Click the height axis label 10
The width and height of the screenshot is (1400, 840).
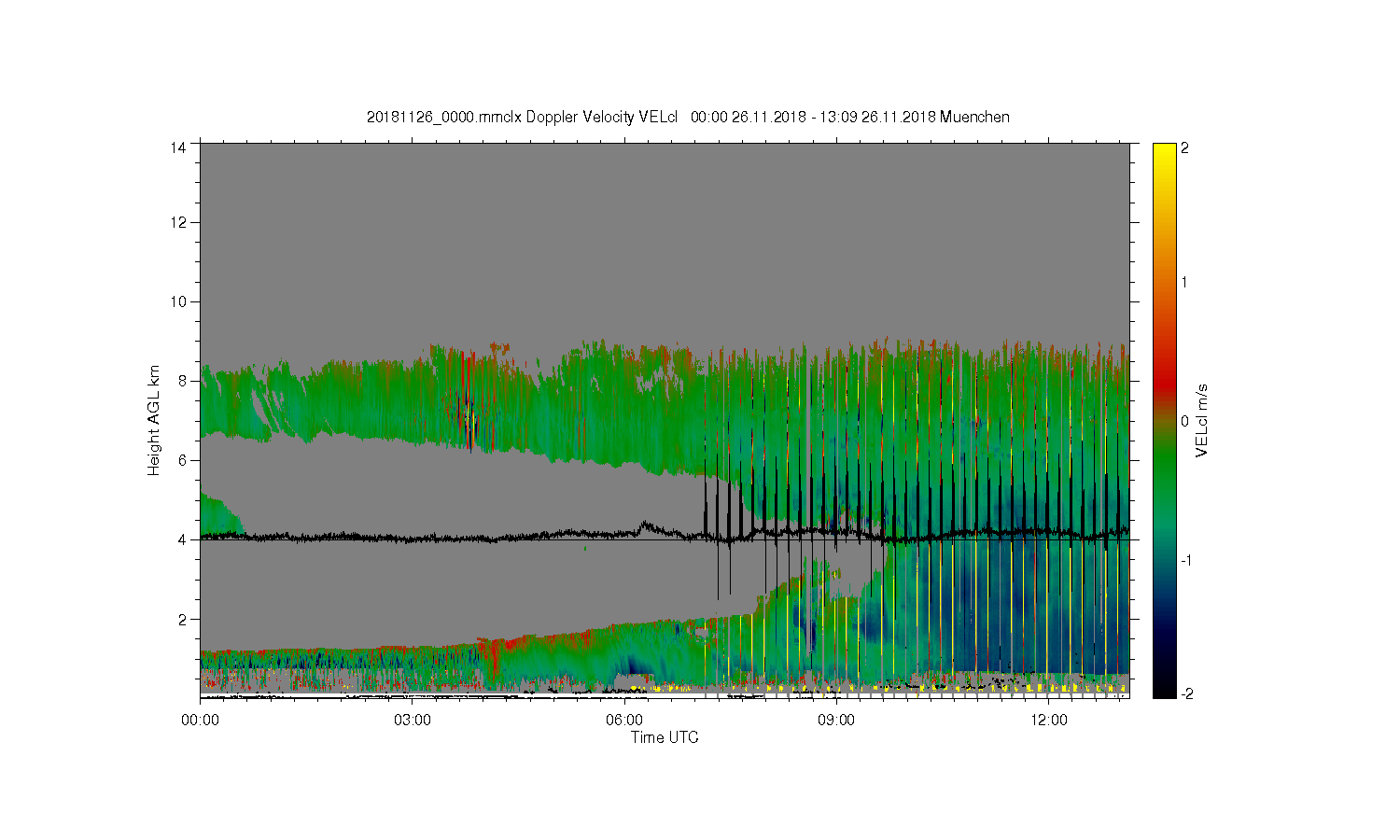click(x=178, y=301)
